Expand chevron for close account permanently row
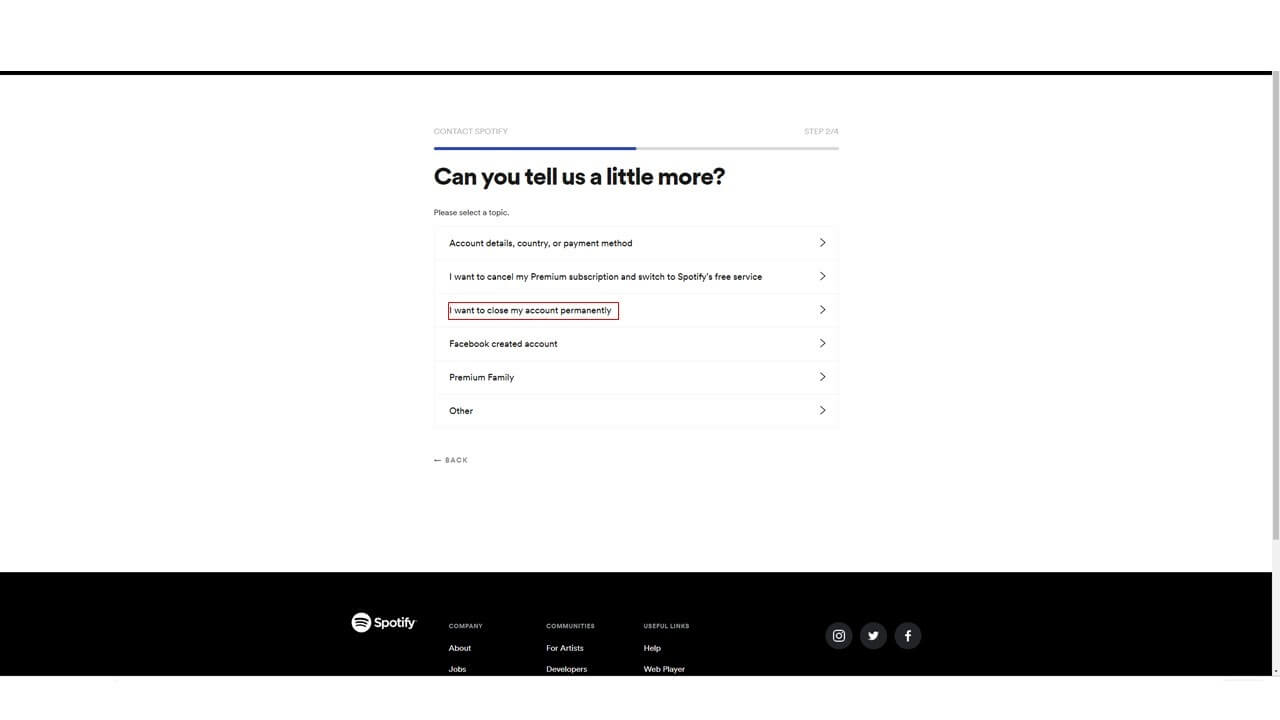This screenshot has width=1280, height=720. [x=822, y=310]
